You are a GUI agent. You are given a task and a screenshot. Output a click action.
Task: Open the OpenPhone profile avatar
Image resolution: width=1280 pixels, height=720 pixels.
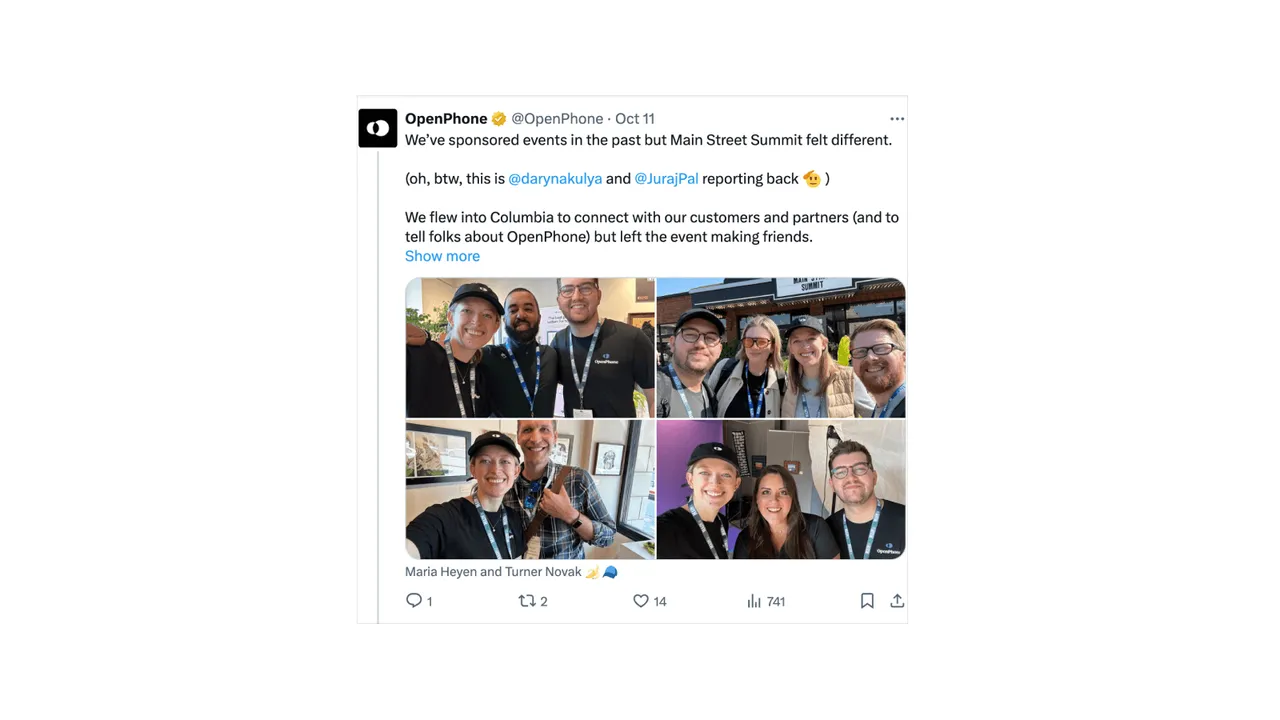point(378,128)
